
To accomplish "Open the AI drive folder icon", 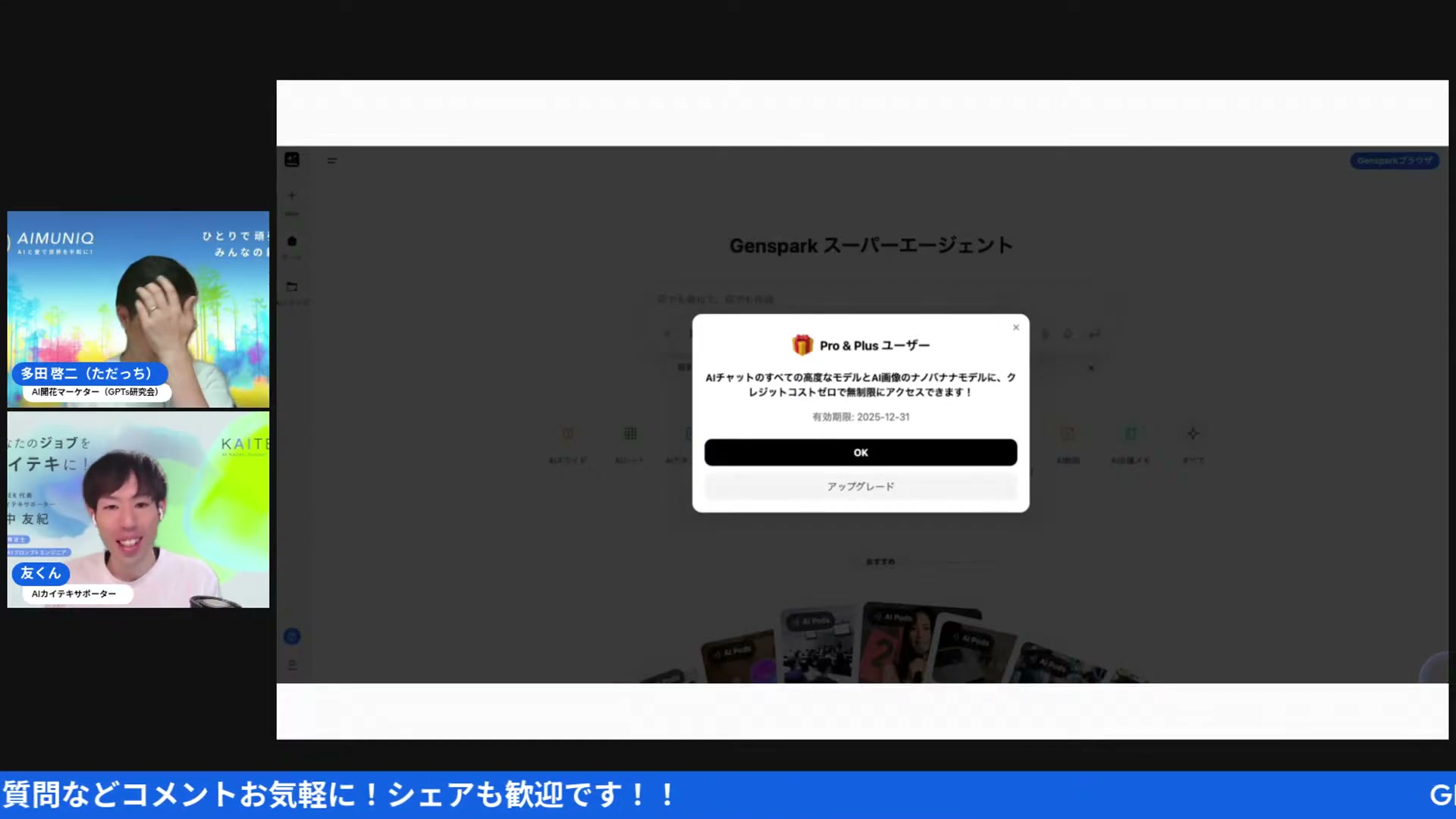I will click(x=291, y=287).
